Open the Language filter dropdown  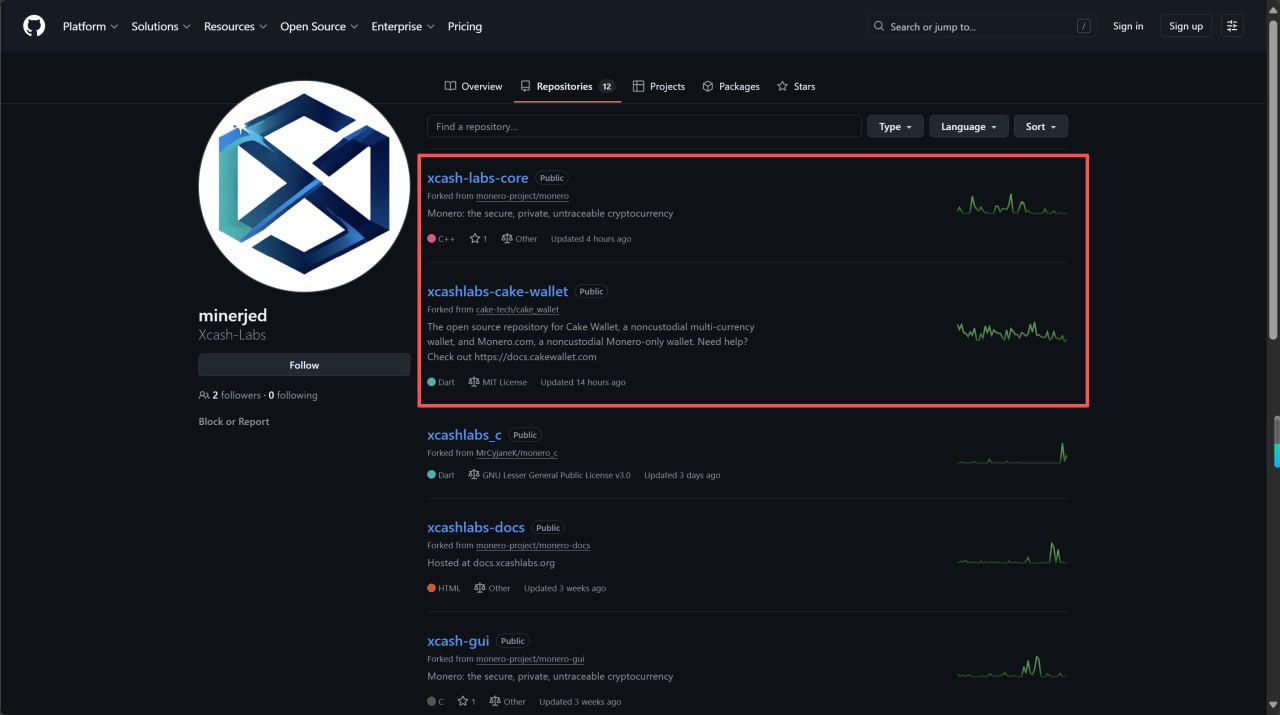[x=969, y=127]
